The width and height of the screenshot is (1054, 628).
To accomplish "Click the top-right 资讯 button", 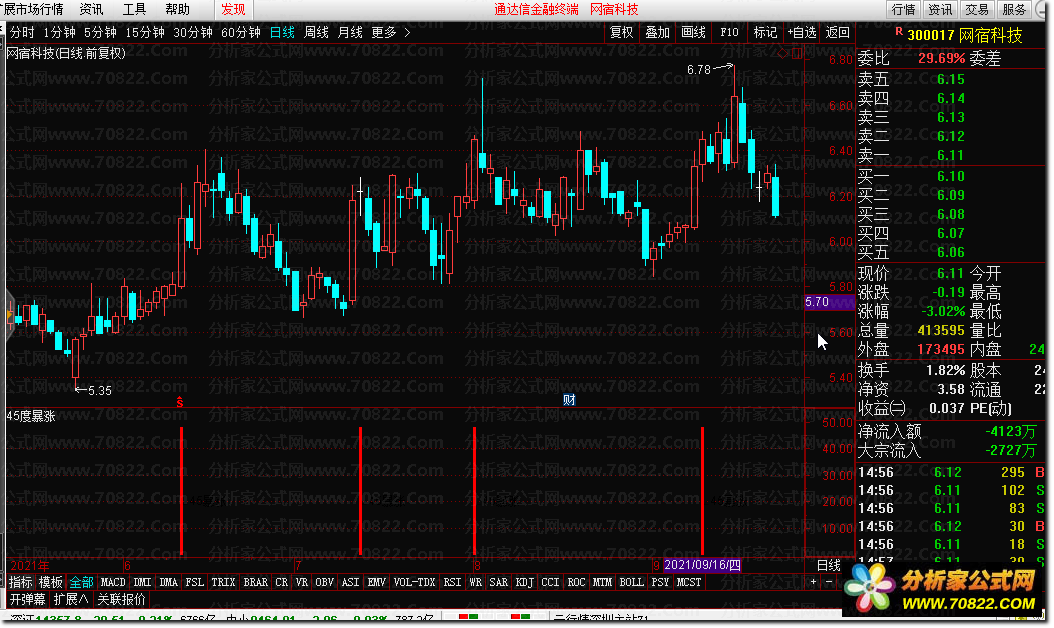I will [940, 9].
